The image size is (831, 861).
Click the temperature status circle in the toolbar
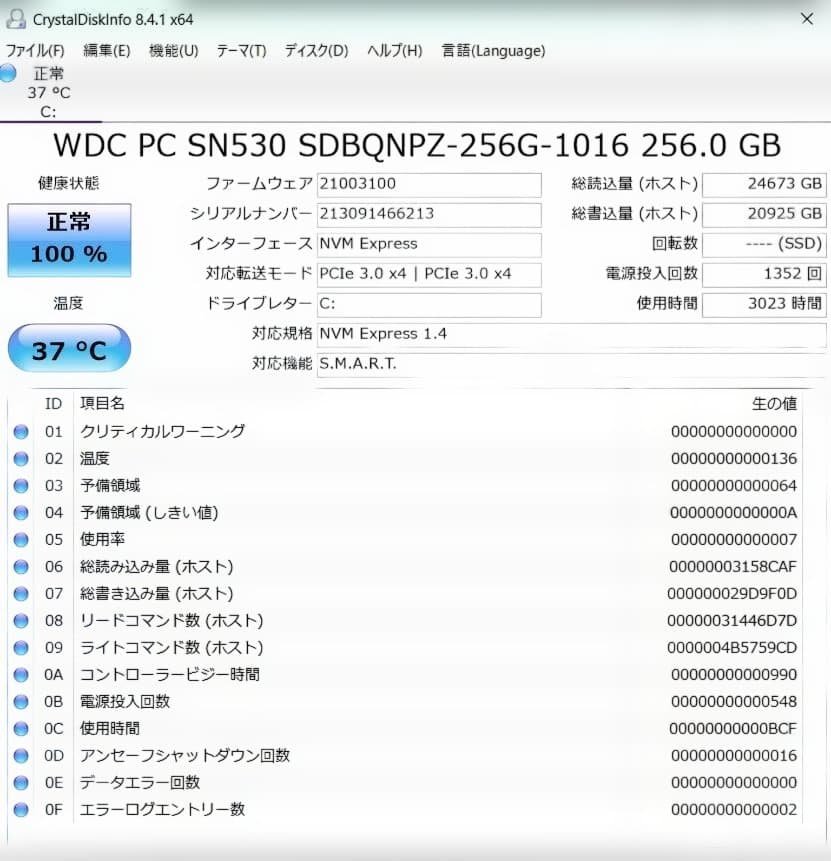click(x=9, y=72)
